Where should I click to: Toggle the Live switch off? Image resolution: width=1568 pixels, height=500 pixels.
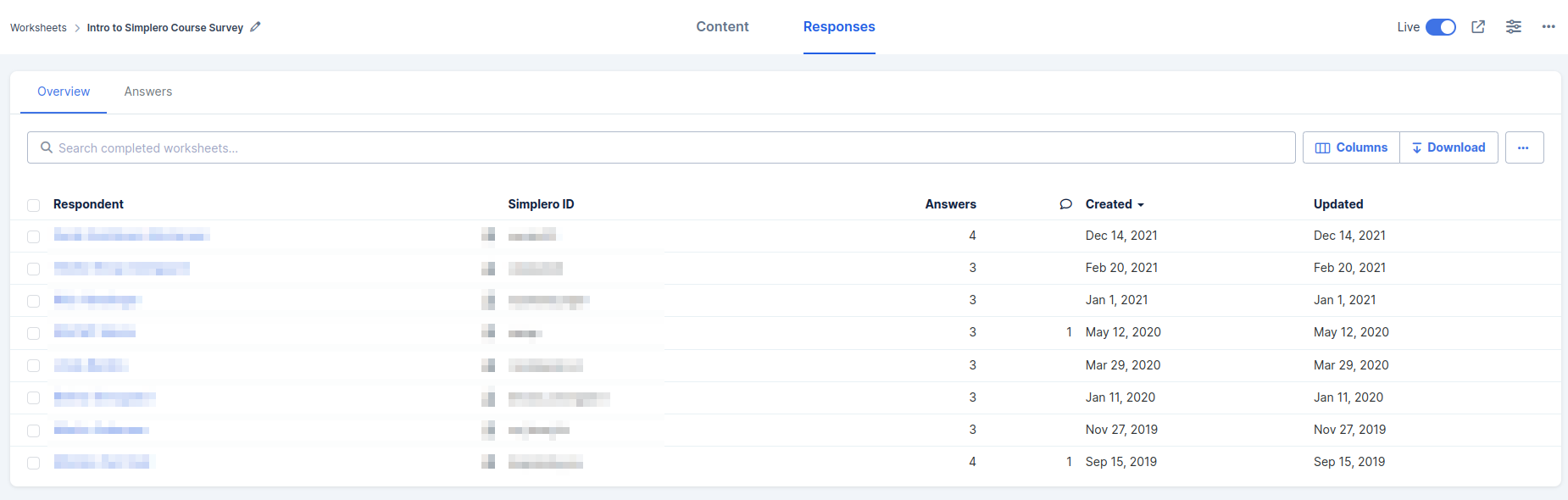pos(1440,27)
